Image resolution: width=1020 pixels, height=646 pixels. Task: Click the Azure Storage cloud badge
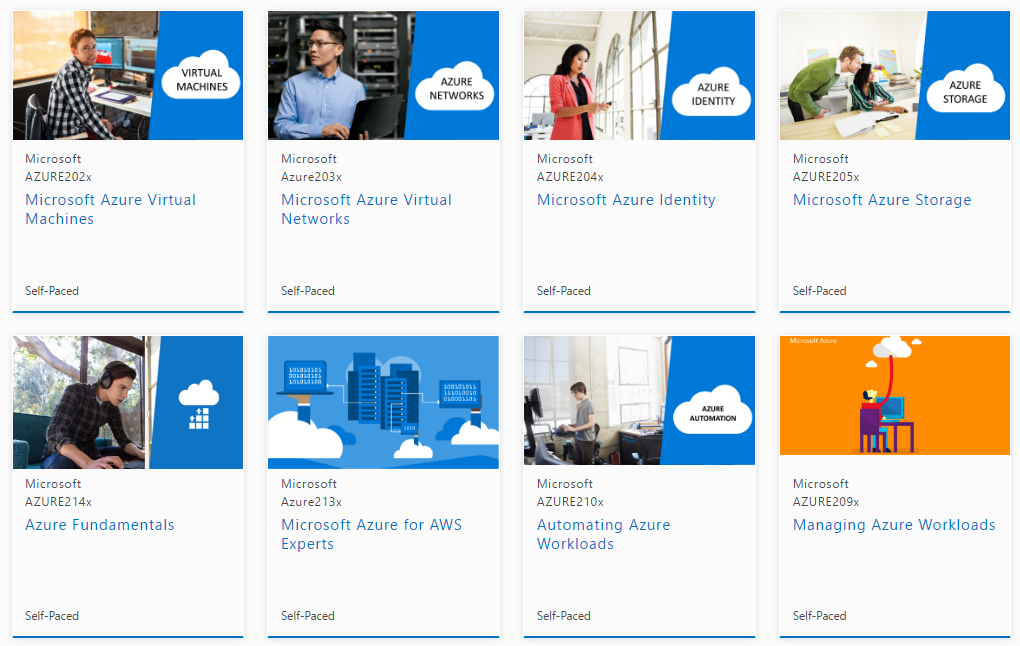pyautogui.click(x=964, y=92)
